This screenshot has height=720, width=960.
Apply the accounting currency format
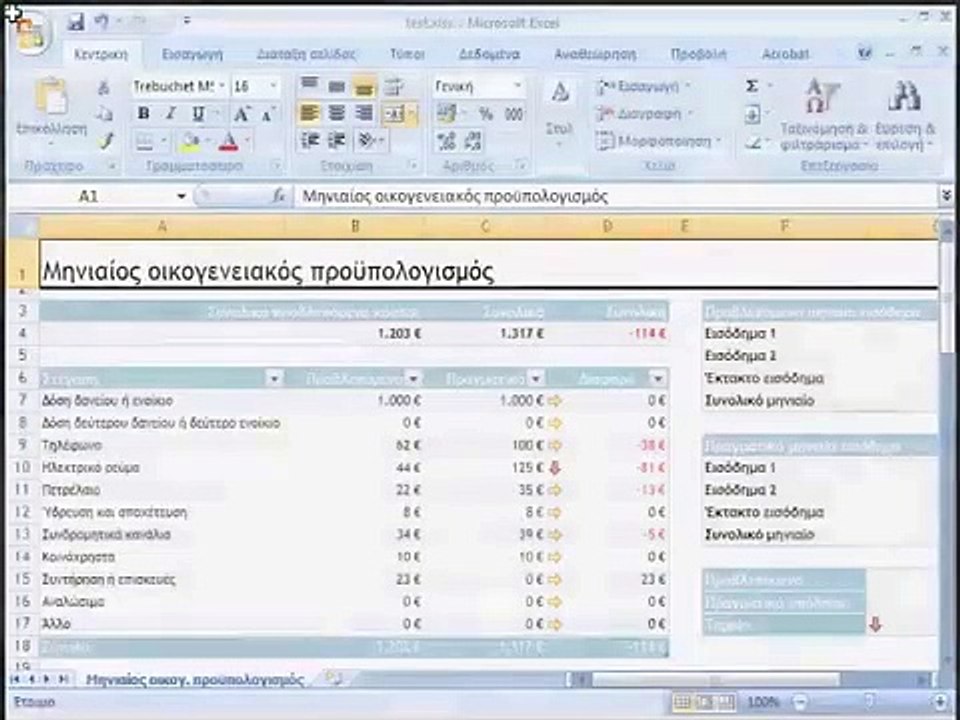448,113
